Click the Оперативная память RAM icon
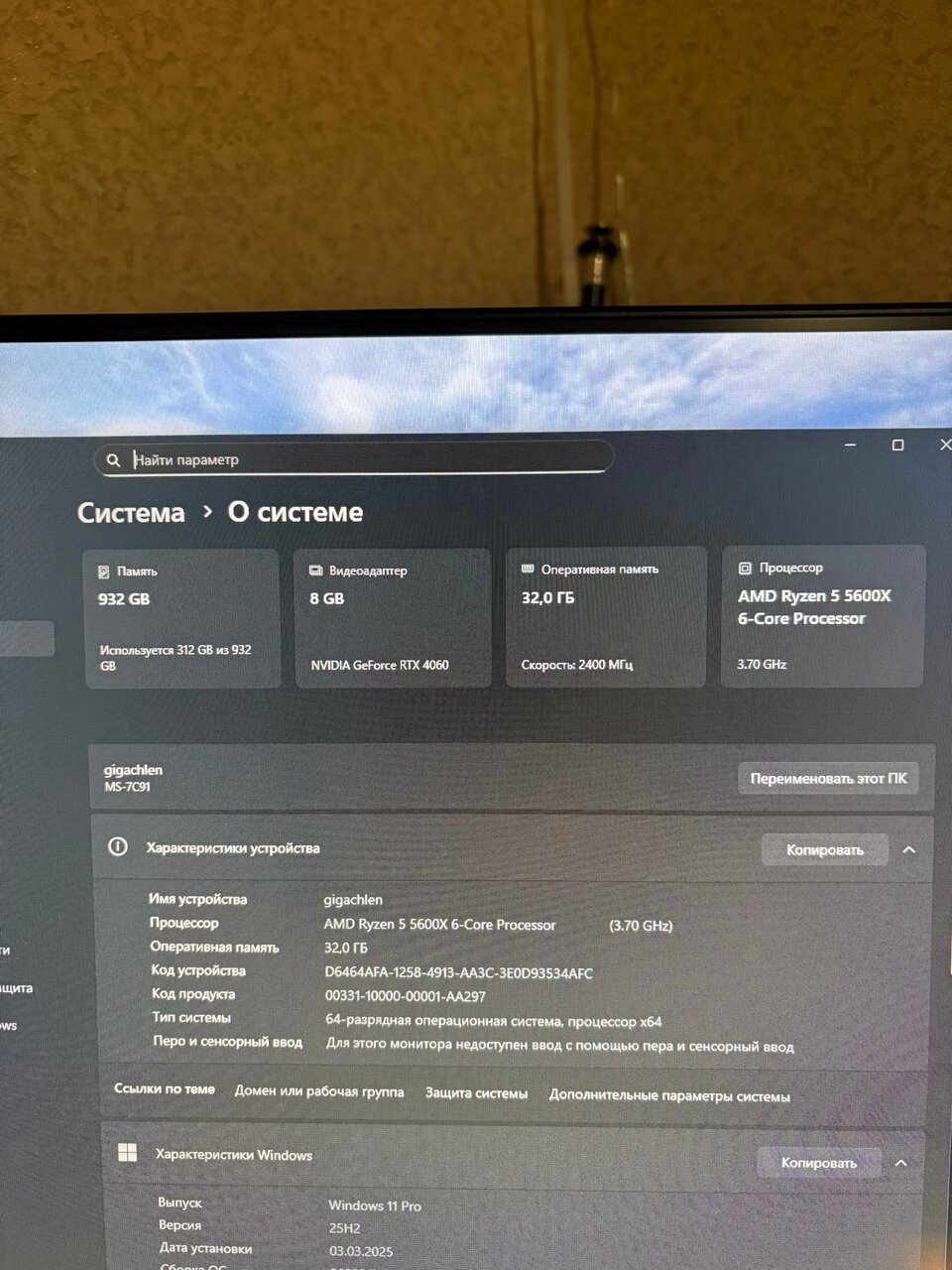 click(x=528, y=569)
